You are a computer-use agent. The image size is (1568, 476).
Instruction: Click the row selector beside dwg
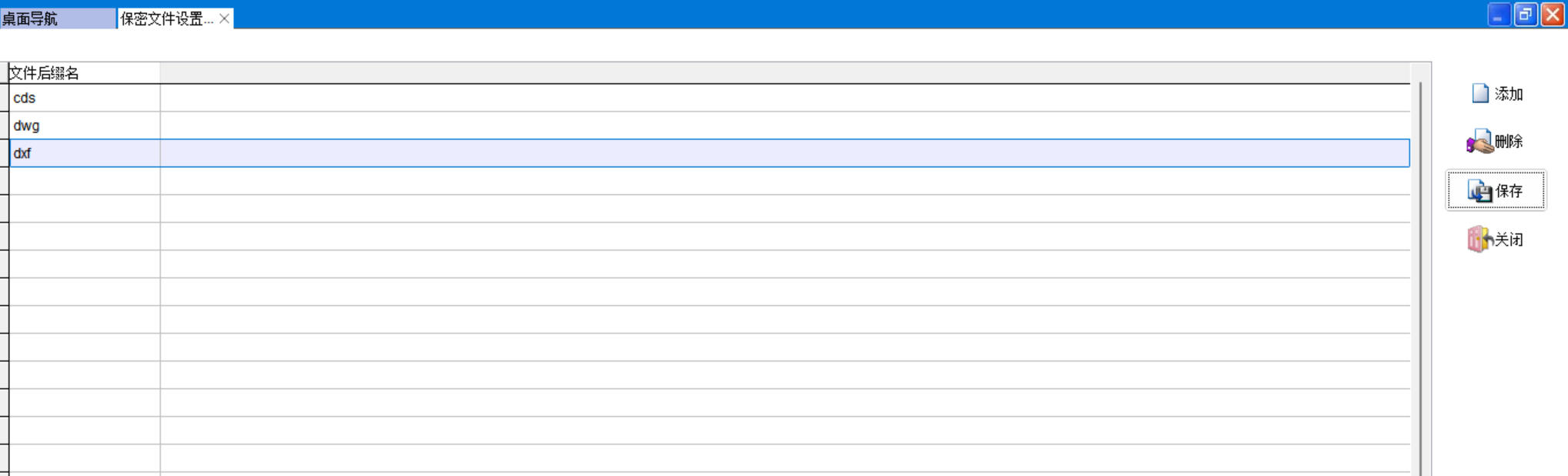(4, 126)
